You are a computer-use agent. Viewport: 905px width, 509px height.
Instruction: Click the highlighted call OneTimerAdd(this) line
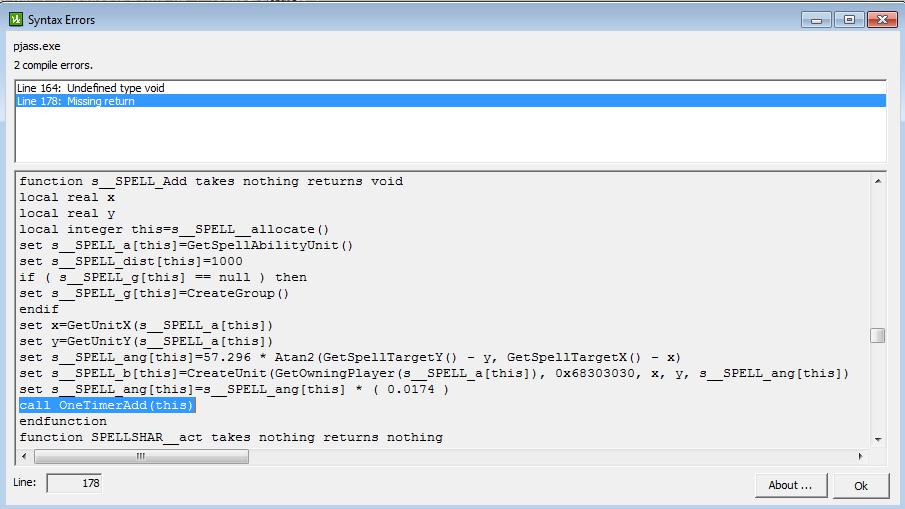coord(107,405)
